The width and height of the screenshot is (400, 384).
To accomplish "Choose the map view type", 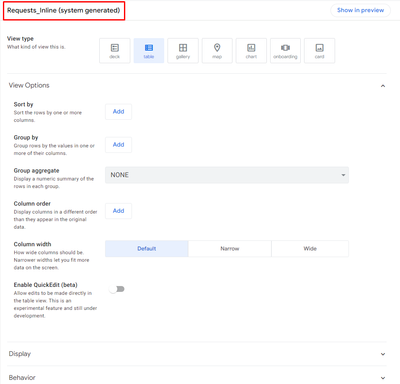I will tap(217, 51).
